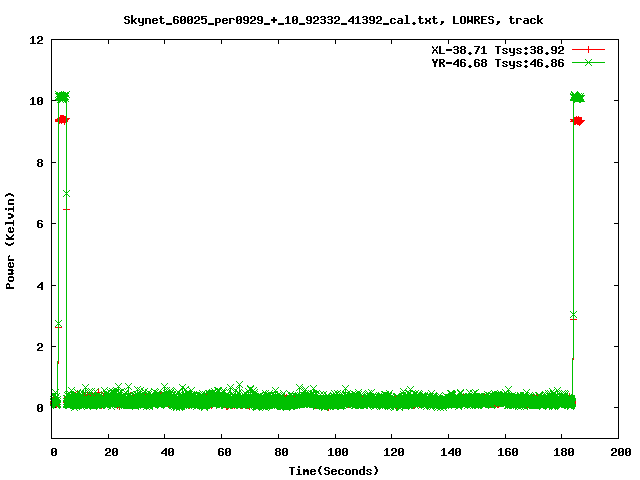Click the x-axis tick label 100
640x480 pixels.
pos(338,452)
